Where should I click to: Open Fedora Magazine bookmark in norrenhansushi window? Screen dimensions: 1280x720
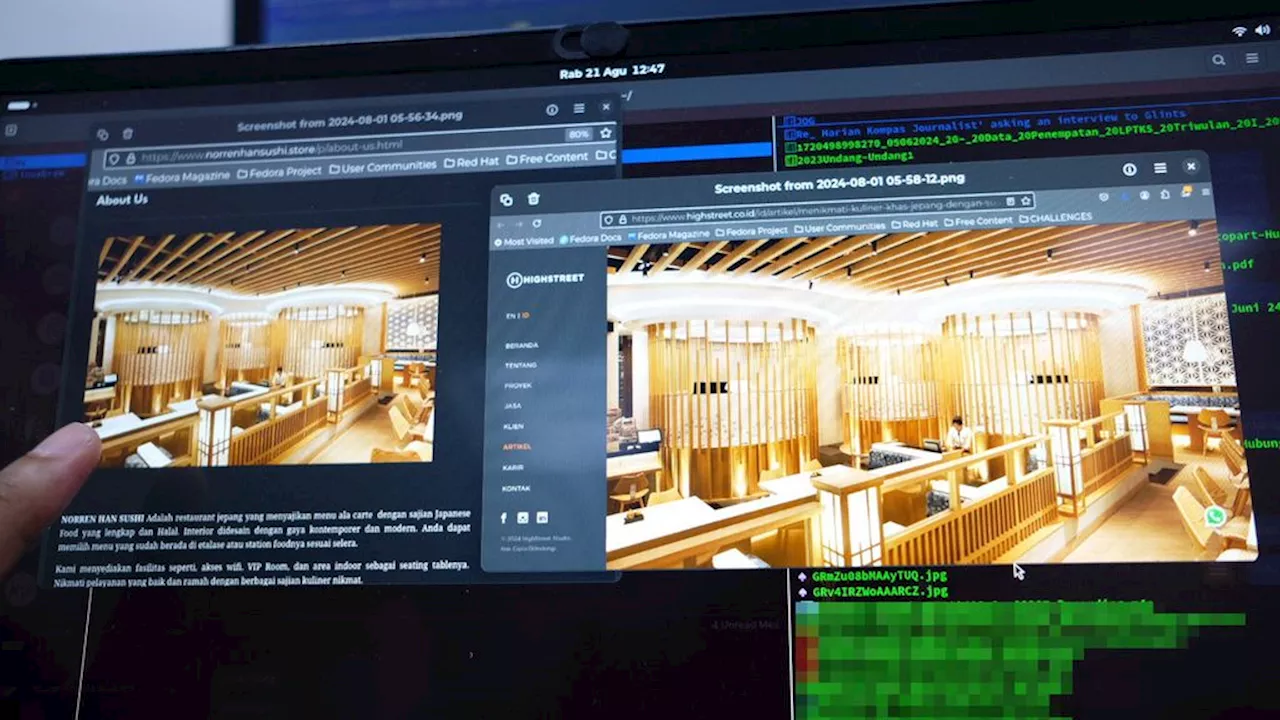(182, 177)
